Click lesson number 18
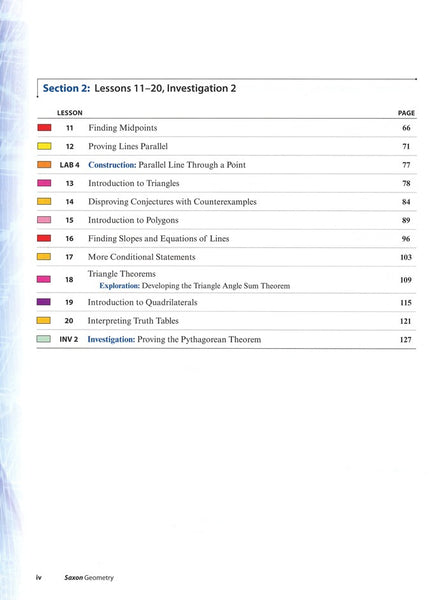The height and width of the screenshot is (600, 446). point(69,280)
